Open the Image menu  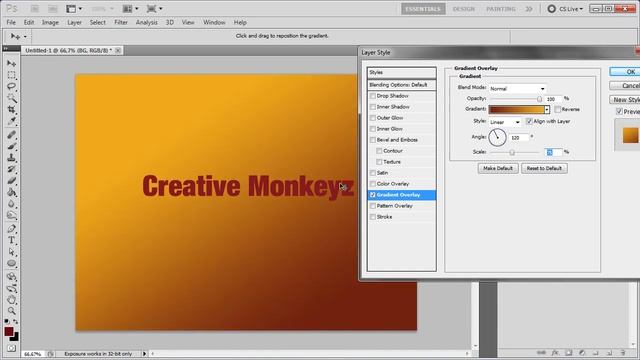50,22
